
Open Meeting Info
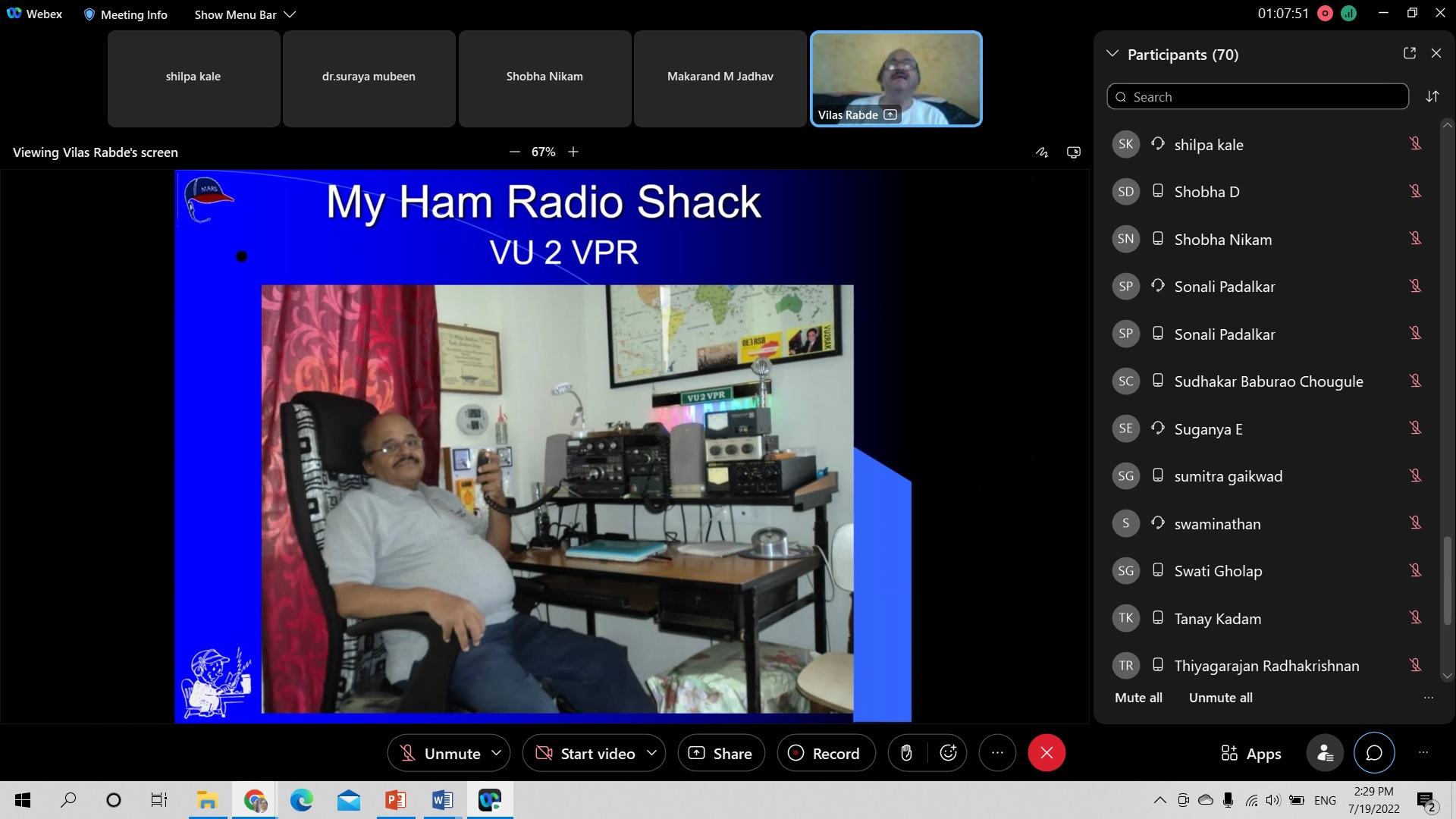pos(125,14)
